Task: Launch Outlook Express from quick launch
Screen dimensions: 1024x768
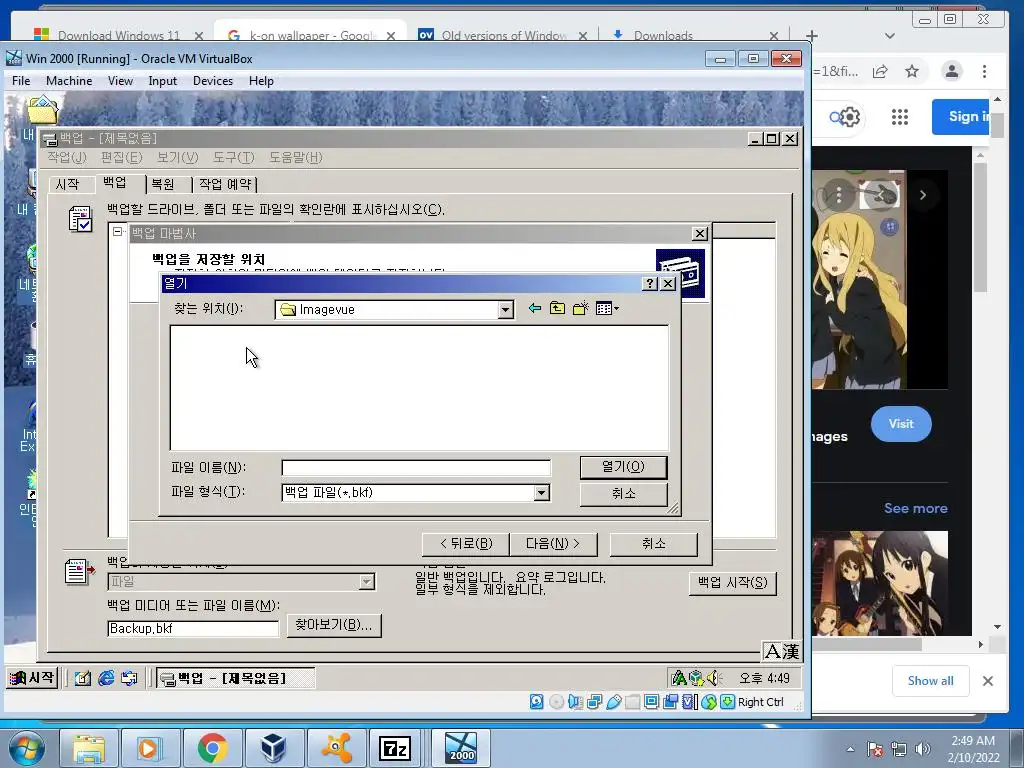Action: [x=129, y=679]
